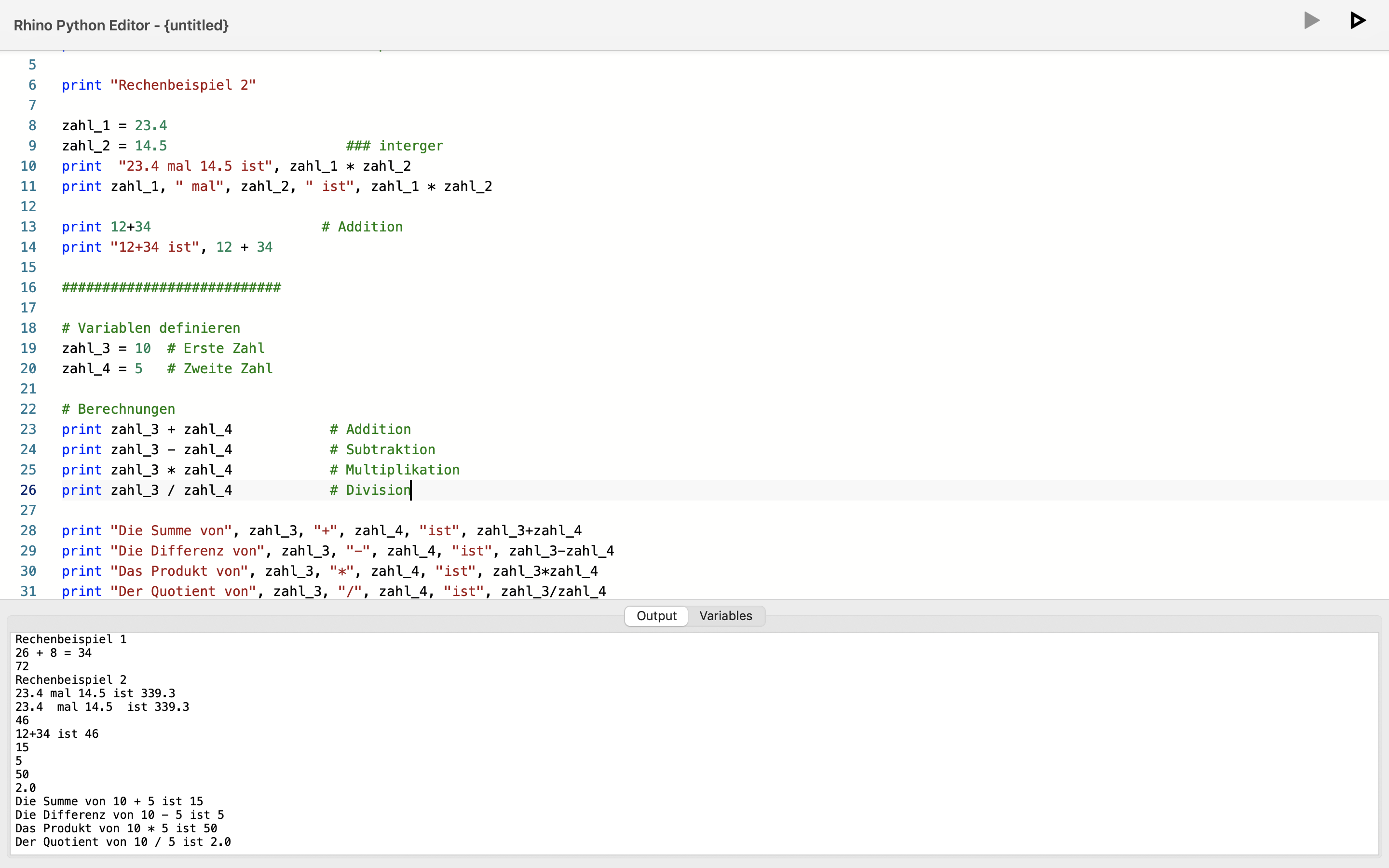This screenshot has width=1389, height=868.
Task: Click output line '26 + 8 = 34'
Action: [54, 653]
